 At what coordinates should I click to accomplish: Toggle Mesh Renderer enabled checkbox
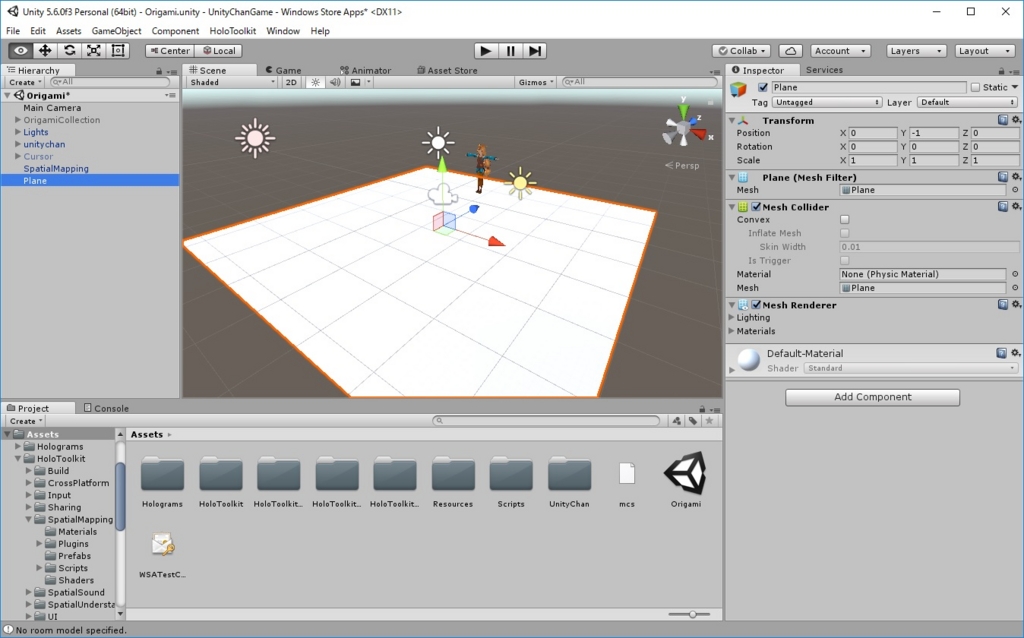point(756,304)
